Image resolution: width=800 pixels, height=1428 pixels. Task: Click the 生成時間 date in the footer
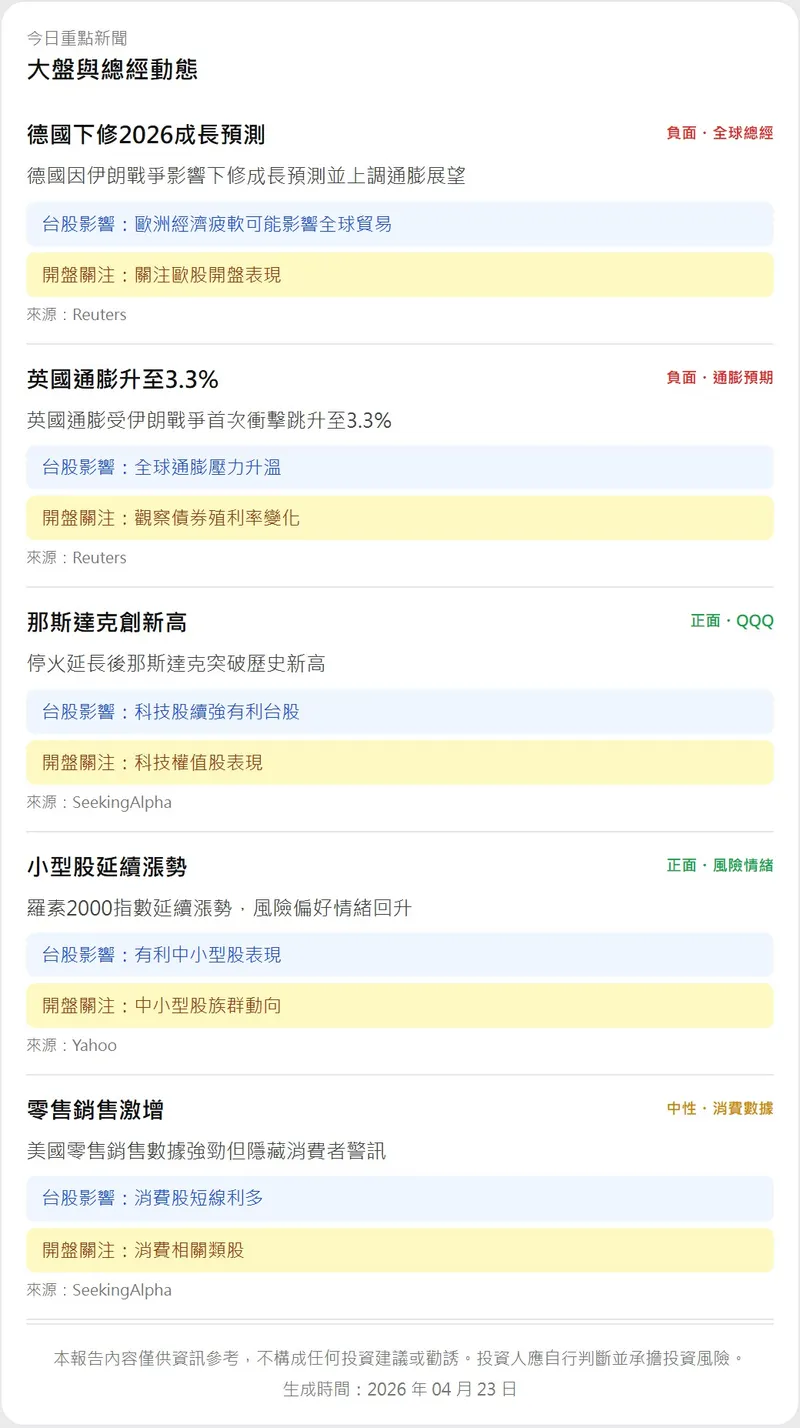[400, 1389]
